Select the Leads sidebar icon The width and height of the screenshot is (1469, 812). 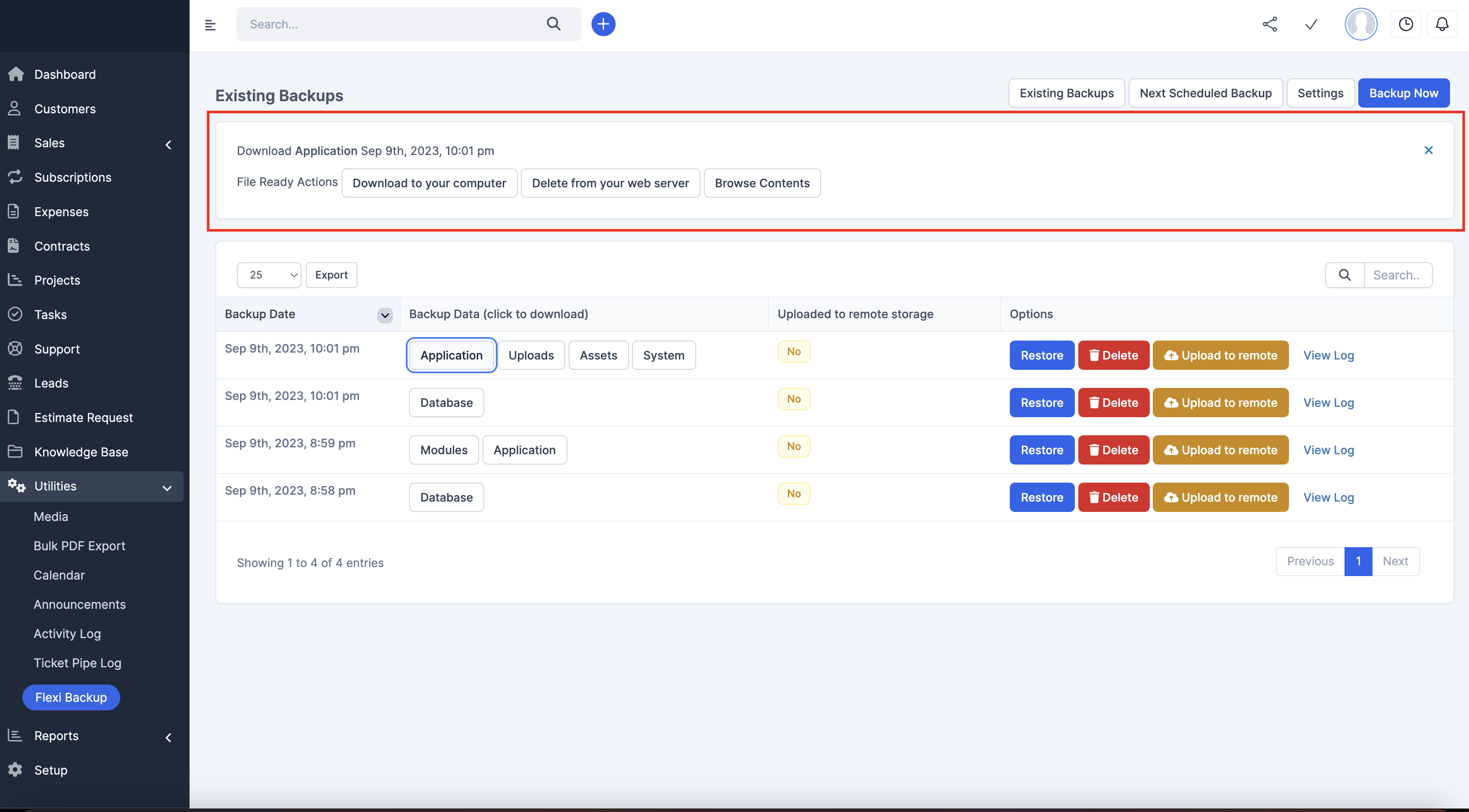coord(16,382)
